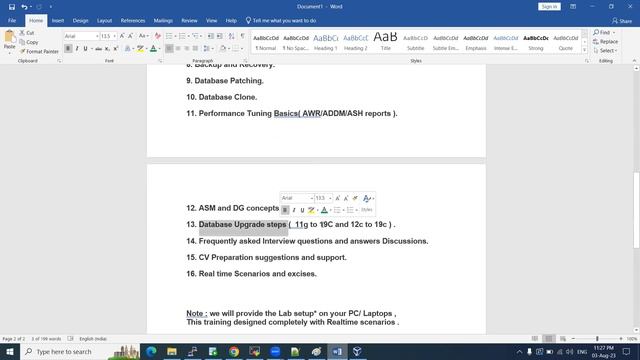
Task: Click the Replace command in the Editing group
Action: (x=605, y=42)
